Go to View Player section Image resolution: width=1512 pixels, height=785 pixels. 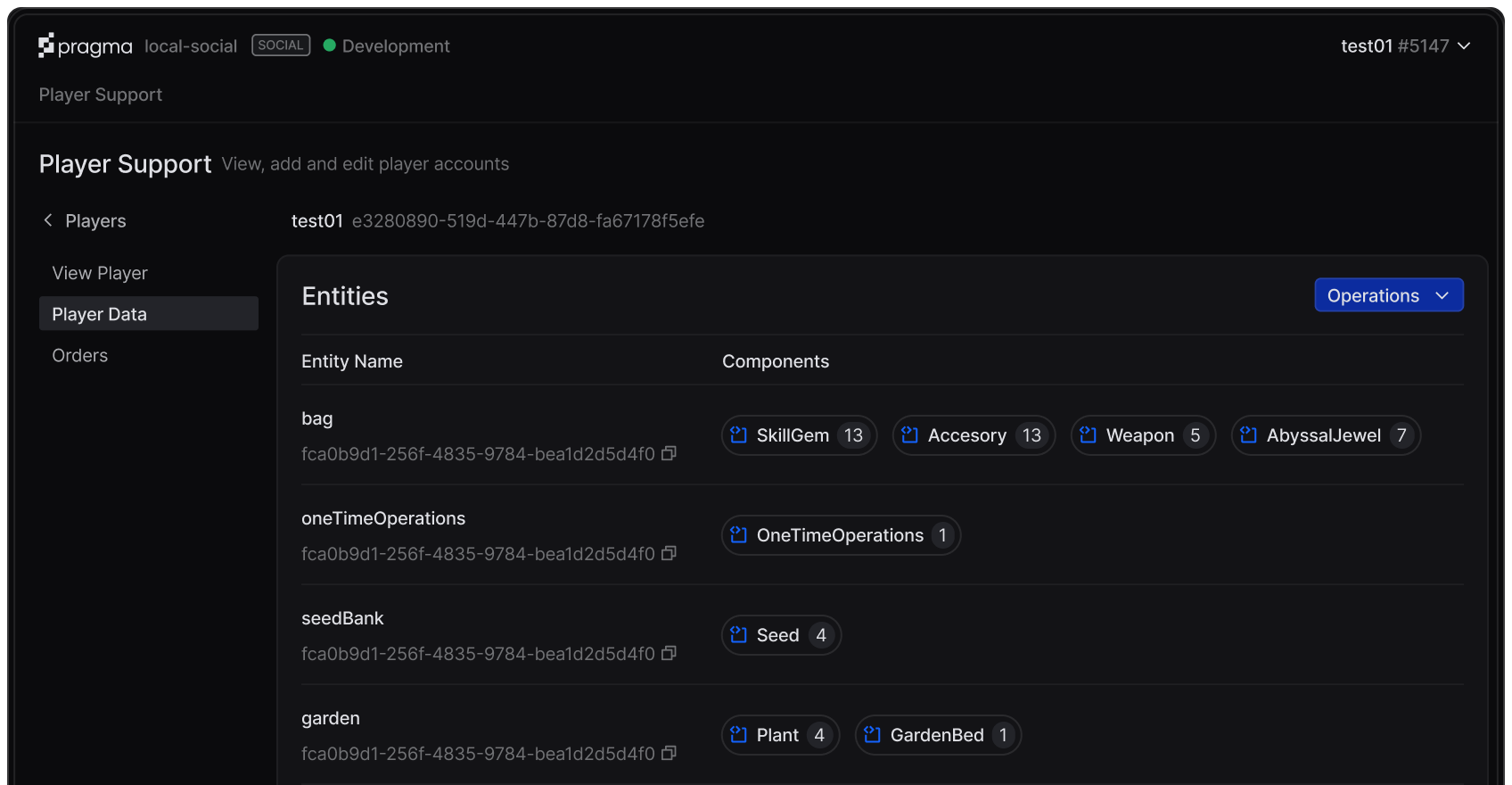[x=100, y=273]
